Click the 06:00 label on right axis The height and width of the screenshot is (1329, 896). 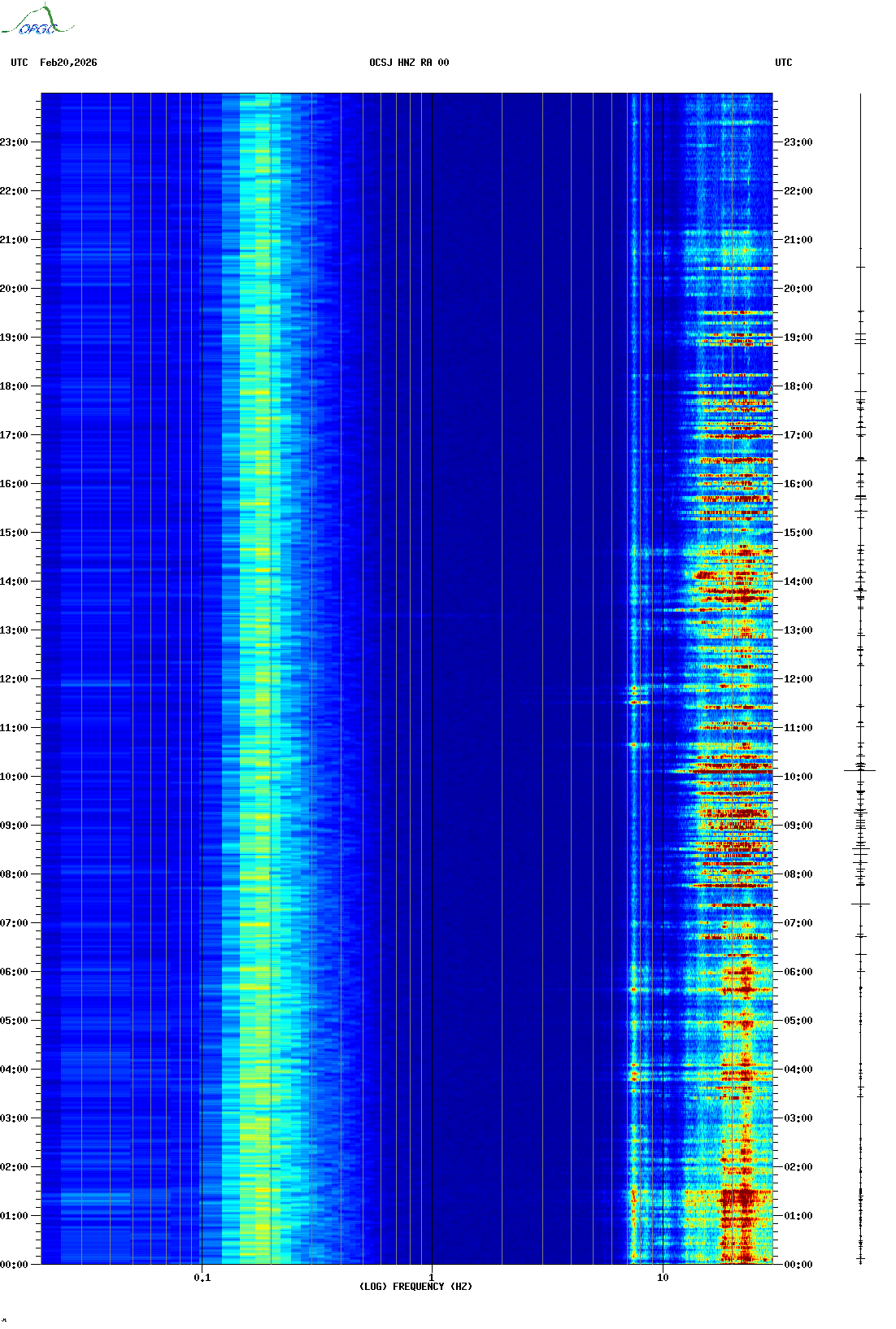pos(798,972)
